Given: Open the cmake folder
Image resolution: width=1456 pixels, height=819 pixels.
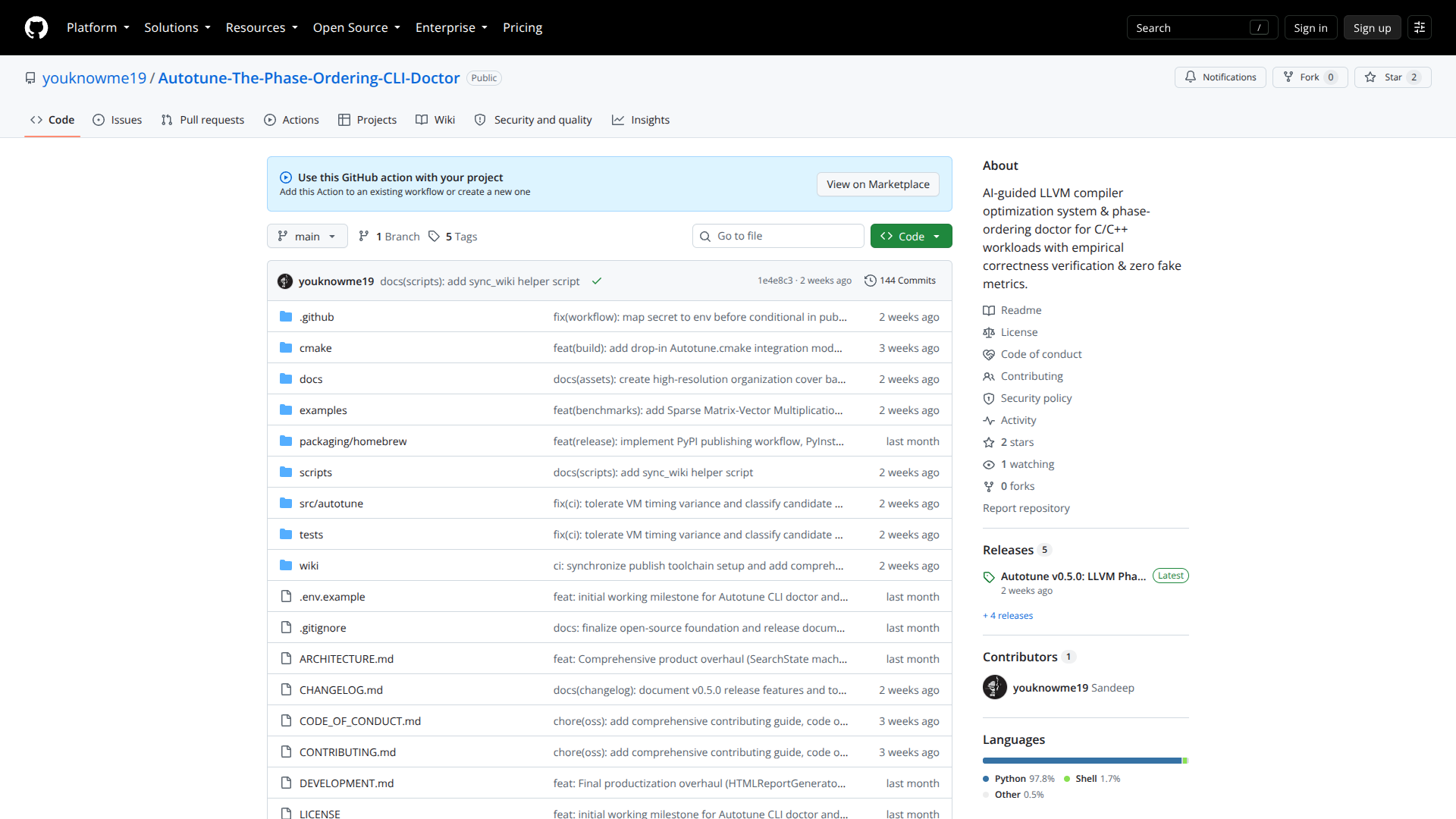Looking at the screenshot, I should point(315,348).
